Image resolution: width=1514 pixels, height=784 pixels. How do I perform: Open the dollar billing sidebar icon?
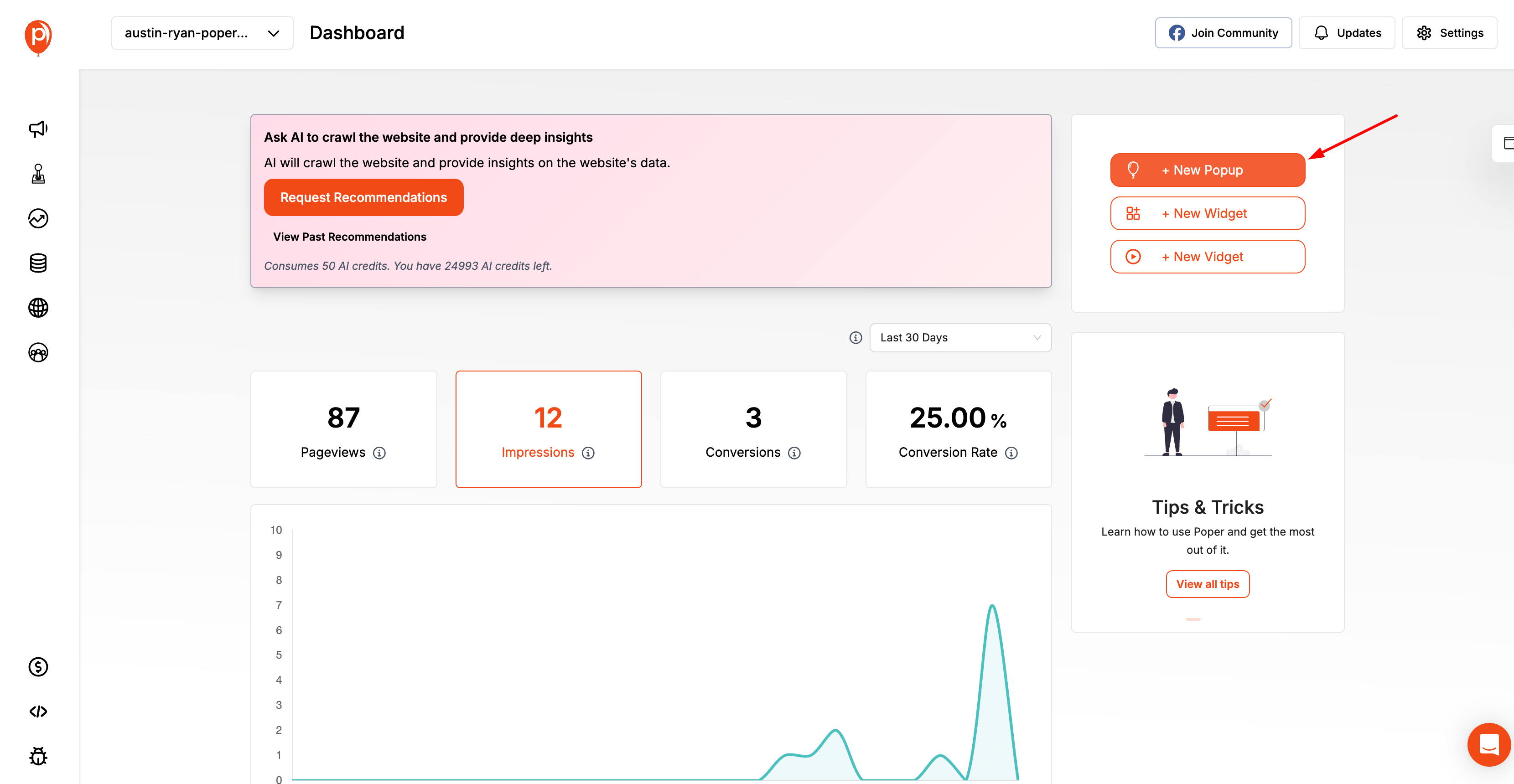pyautogui.click(x=38, y=667)
